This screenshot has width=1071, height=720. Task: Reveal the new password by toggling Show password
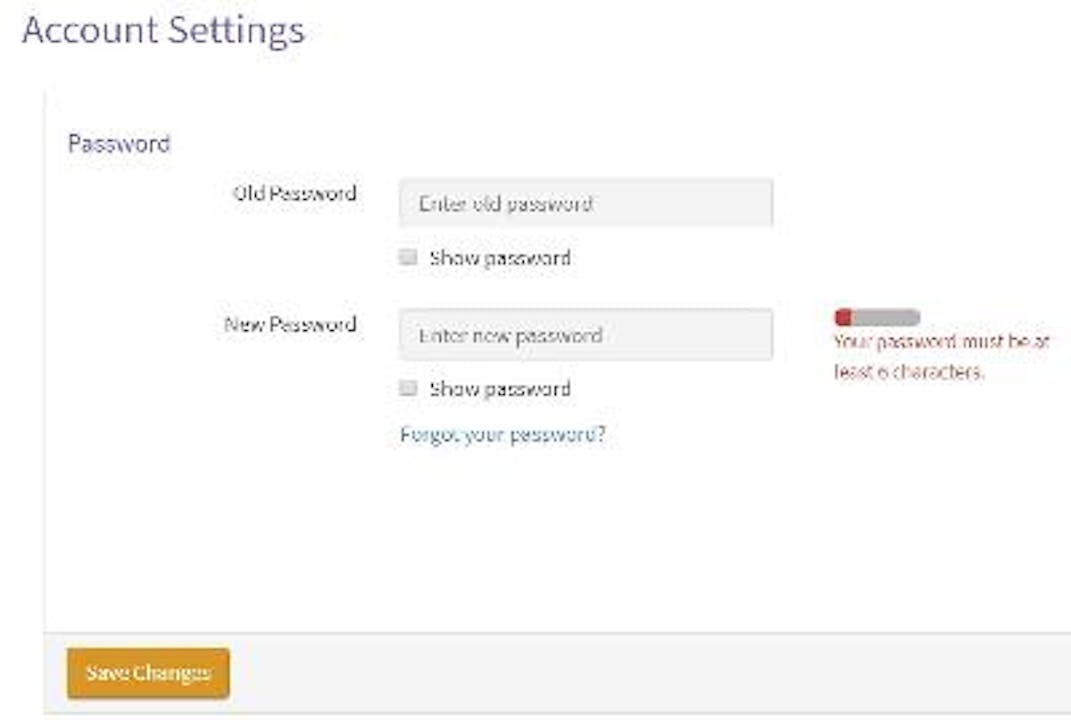[x=408, y=388]
